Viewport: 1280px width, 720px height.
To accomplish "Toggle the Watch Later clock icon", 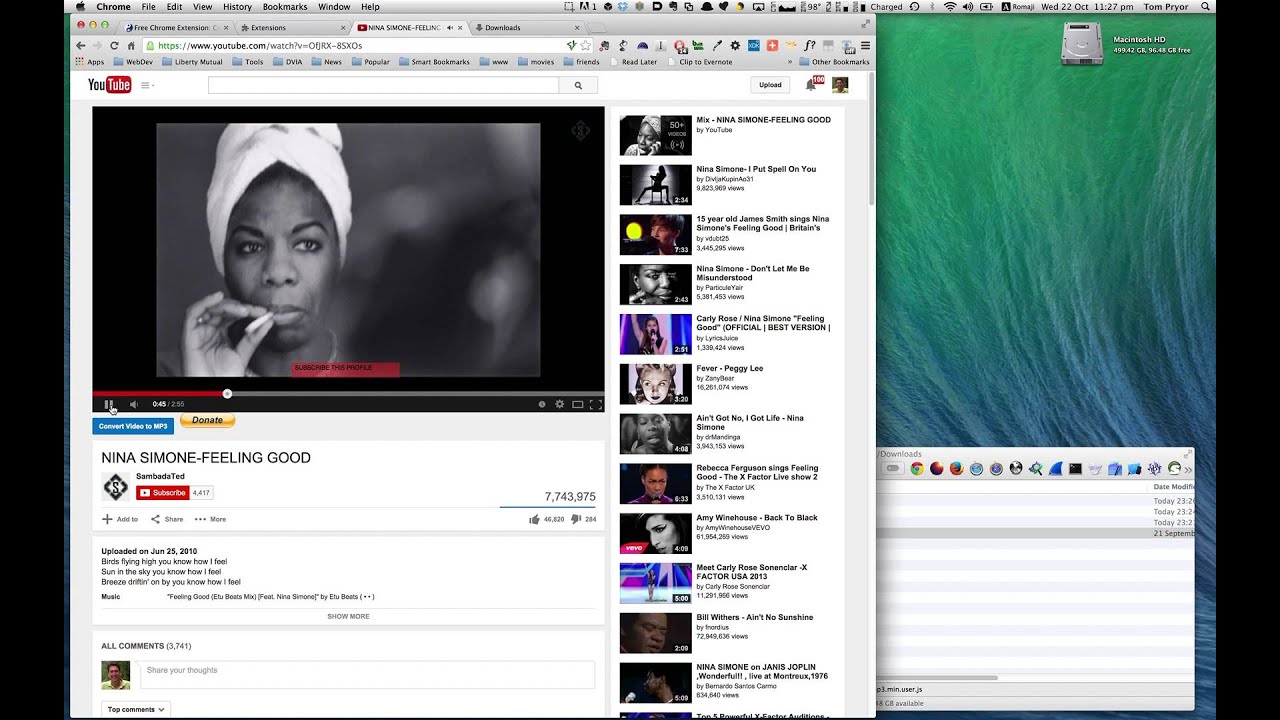I will coord(542,404).
